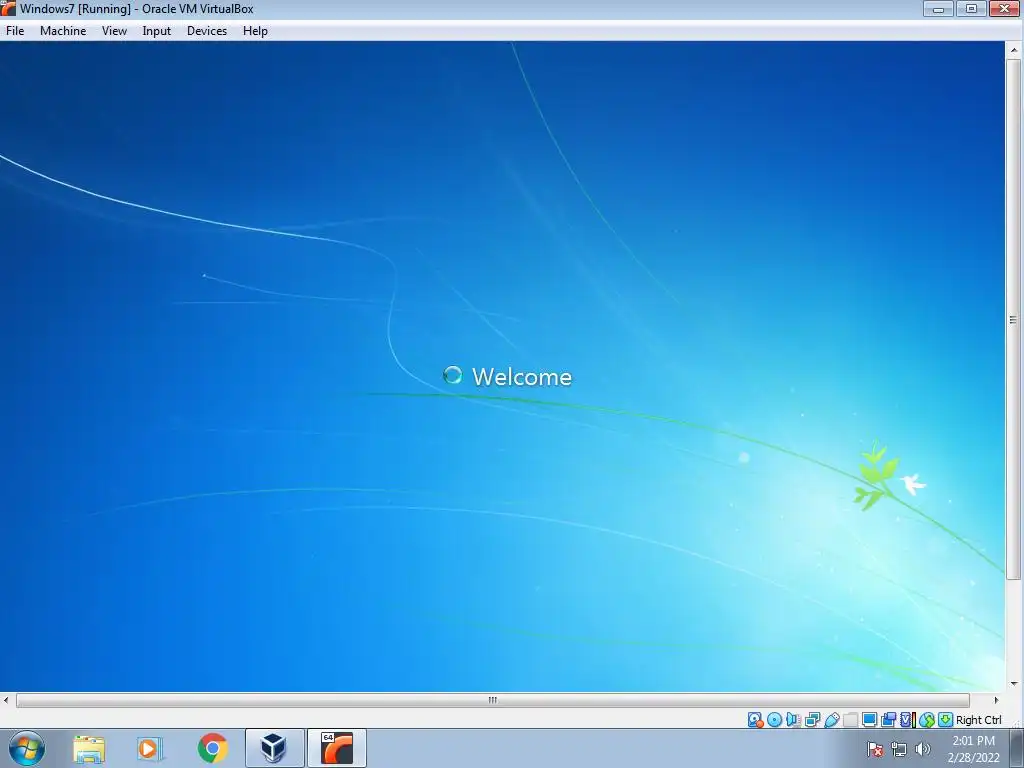Click the keyboard capture green arrow icon

[x=946, y=720]
